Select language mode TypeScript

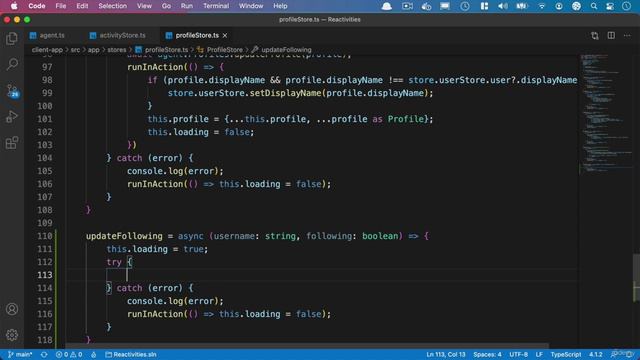(x=566, y=354)
